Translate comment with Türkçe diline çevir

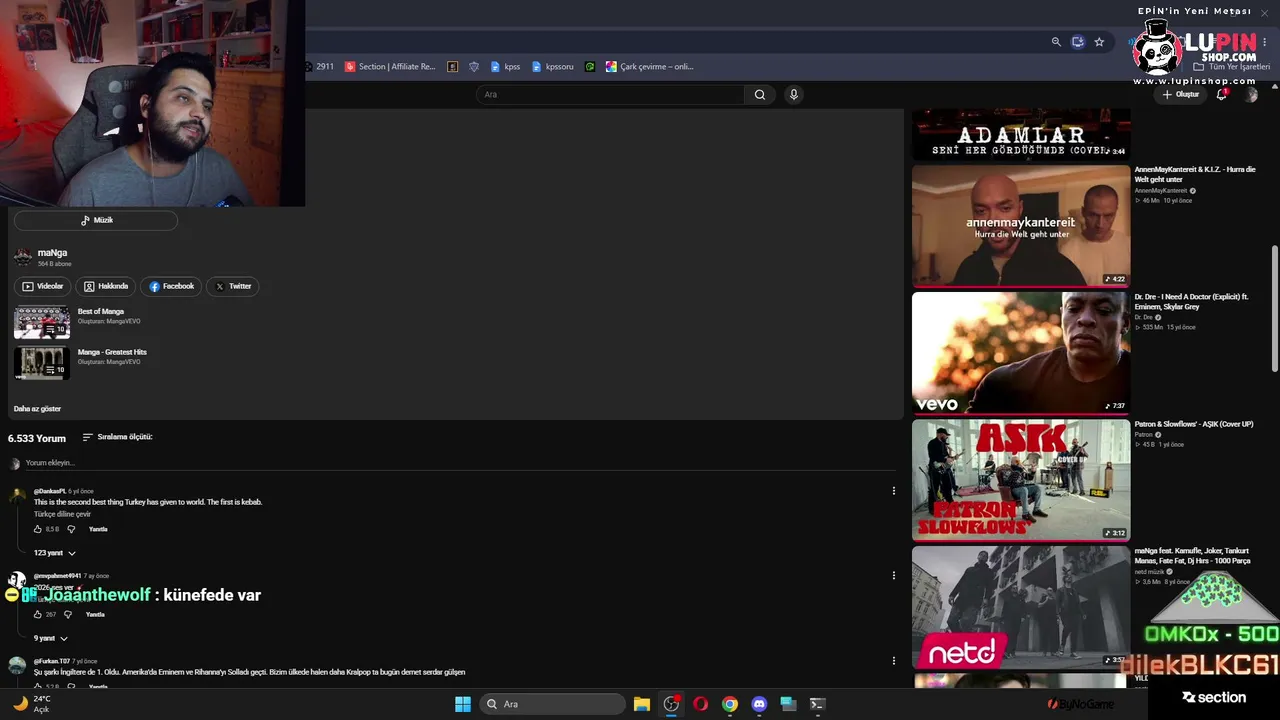coord(62,514)
